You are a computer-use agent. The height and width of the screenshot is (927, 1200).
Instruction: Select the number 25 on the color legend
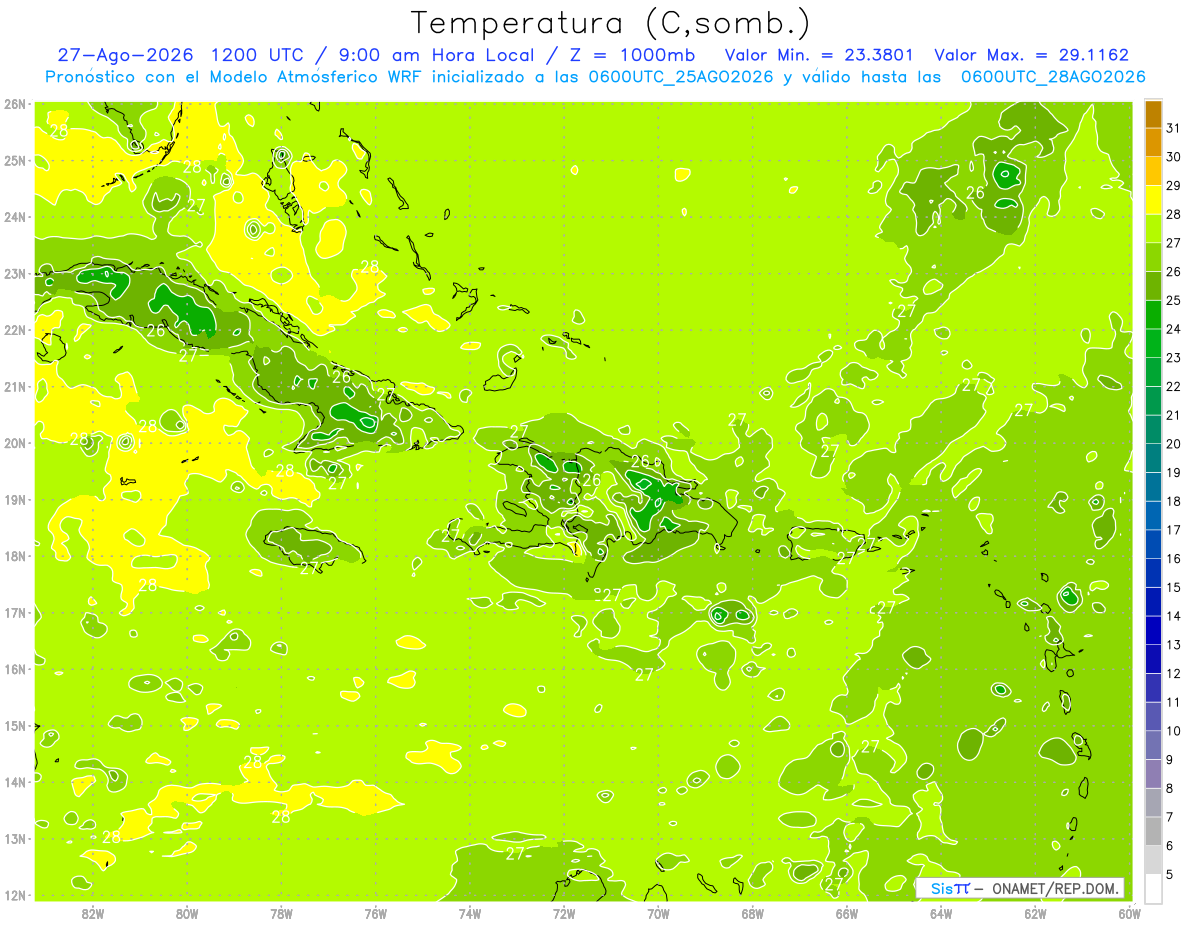1173,301
